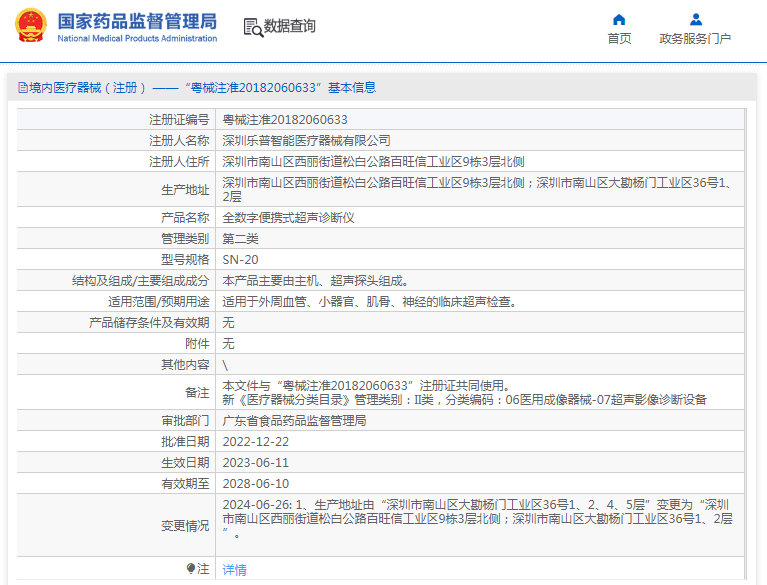Screen dimensions: 767x585
Task: Select registration number value 粤械注准20182060633
Action: [285, 120]
